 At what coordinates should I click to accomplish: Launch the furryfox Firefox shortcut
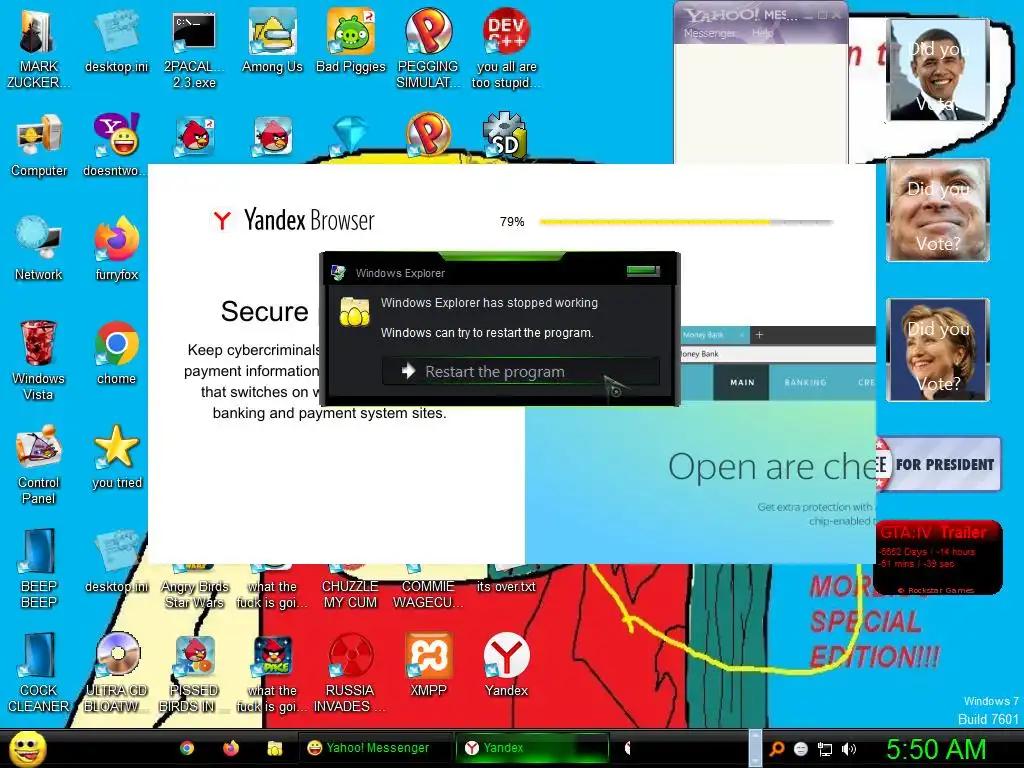coord(116,249)
